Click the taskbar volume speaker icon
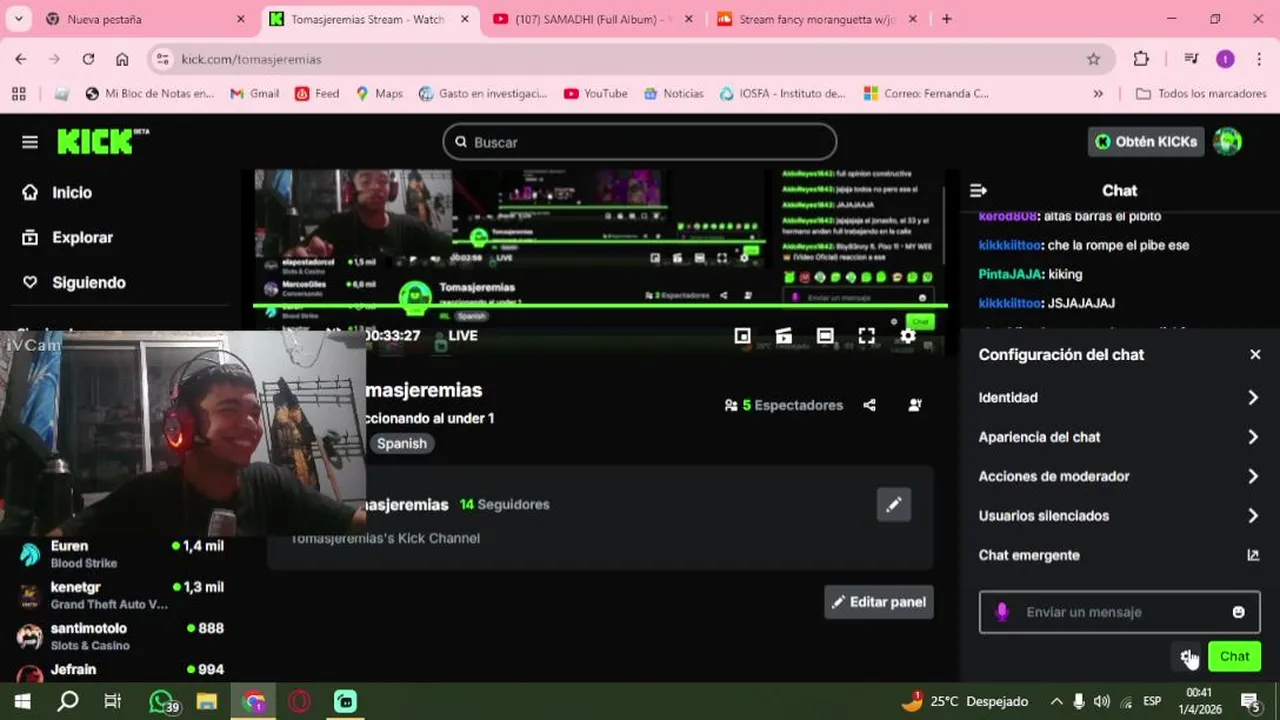This screenshot has width=1280, height=720. click(1102, 701)
